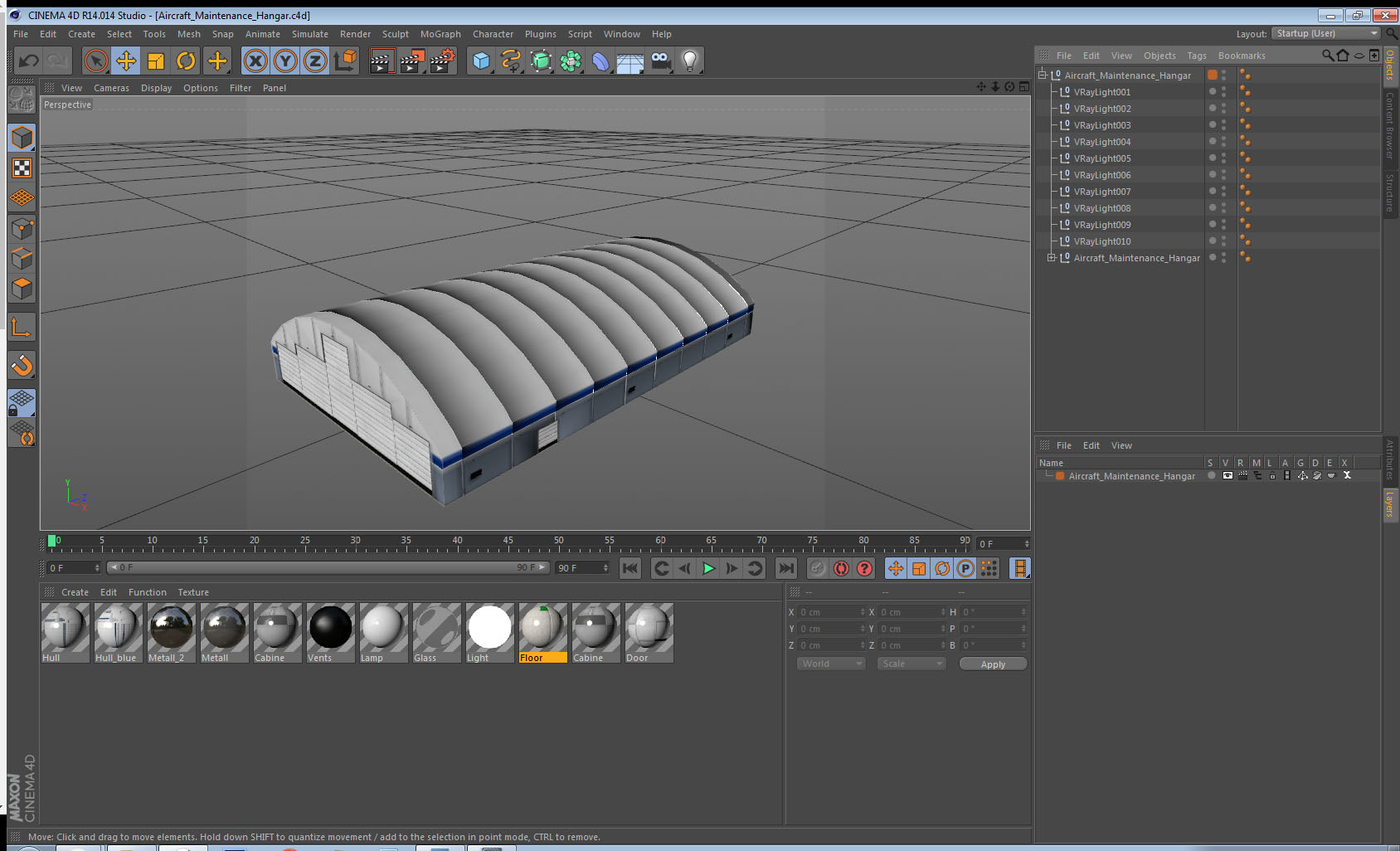
Task: Click the Y size input field
Action: point(910,629)
